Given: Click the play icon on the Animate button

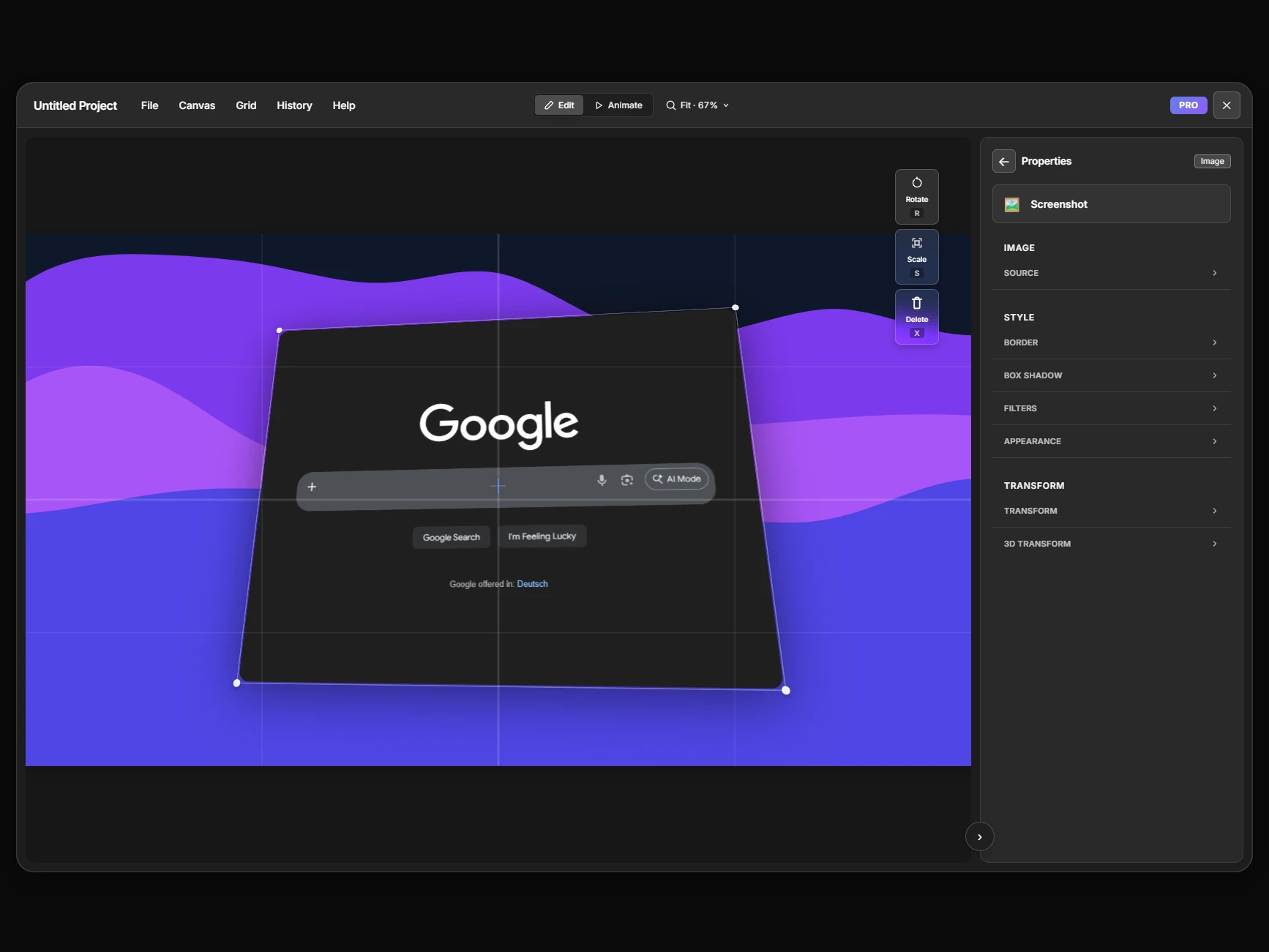Looking at the screenshot, I should [x=598, y=105].
